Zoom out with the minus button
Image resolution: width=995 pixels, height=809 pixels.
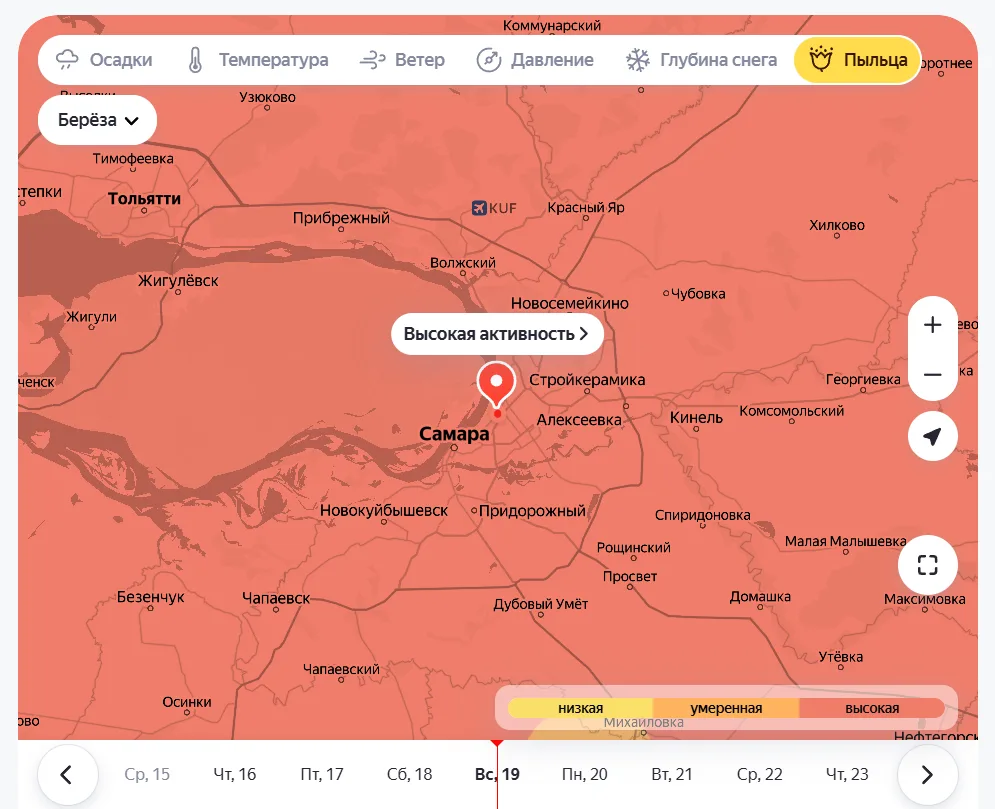pos(932,375)
